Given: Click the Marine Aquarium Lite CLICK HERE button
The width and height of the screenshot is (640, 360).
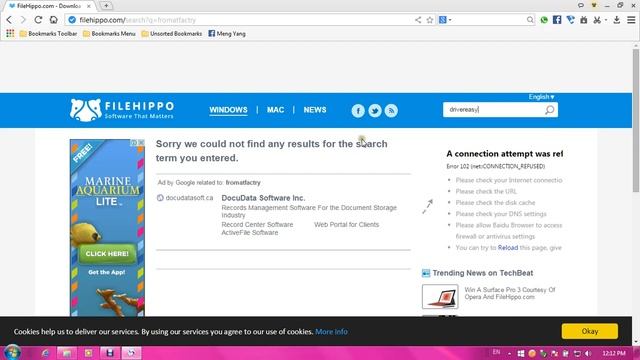Looking at the screenshot, I should (x=107, y=253).
